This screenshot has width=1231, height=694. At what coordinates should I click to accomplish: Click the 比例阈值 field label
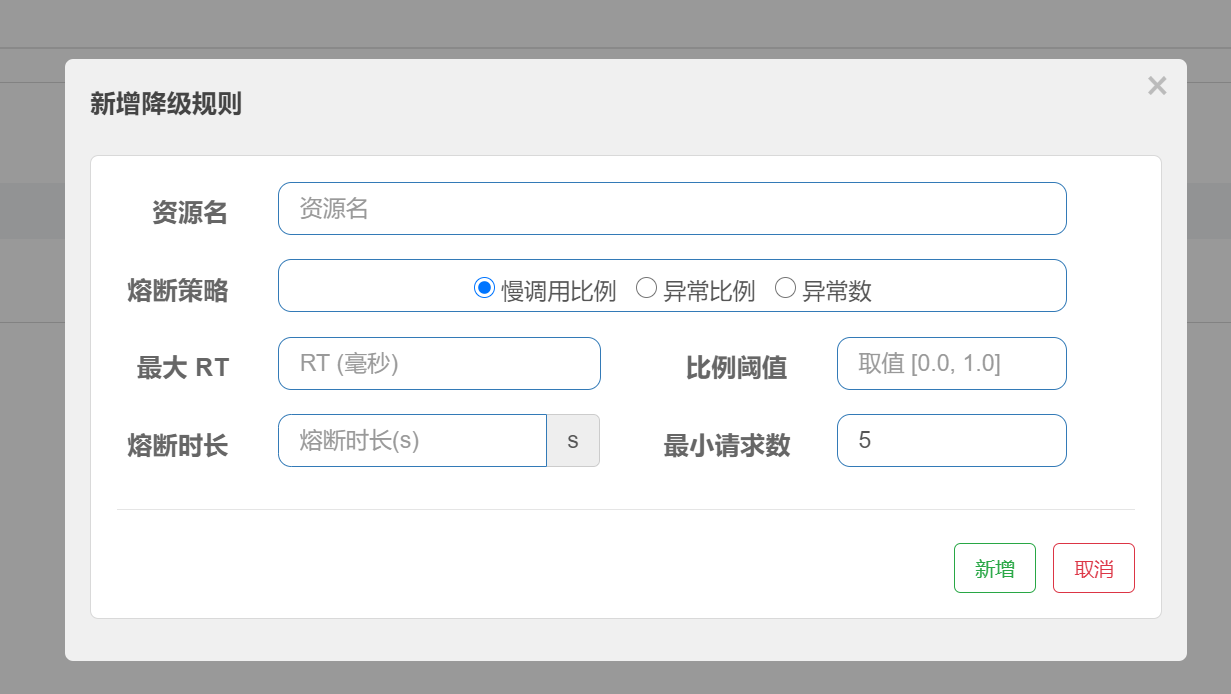tap(736, 368)
